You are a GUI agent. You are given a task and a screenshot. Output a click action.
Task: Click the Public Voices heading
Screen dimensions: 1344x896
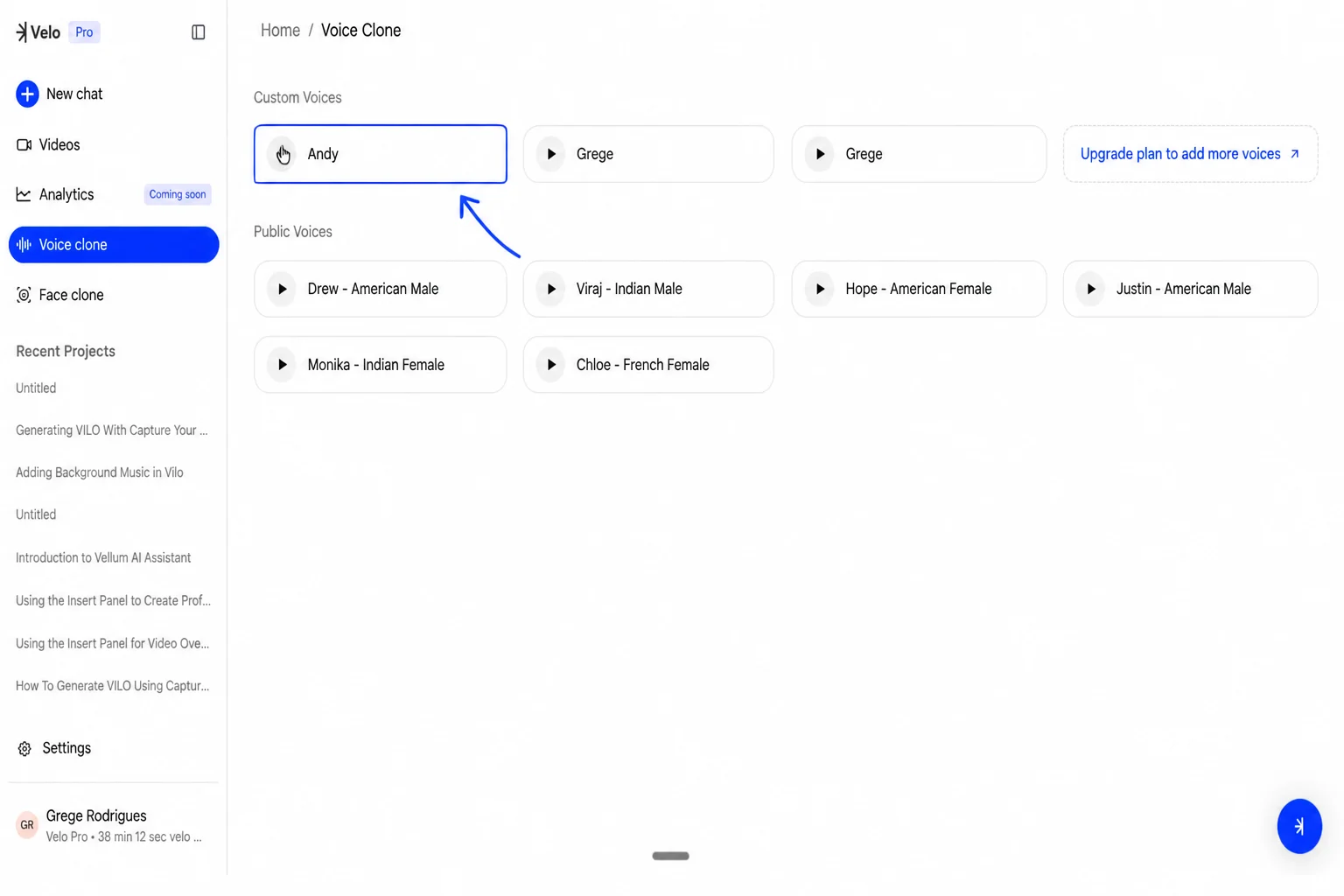point(293,232)
